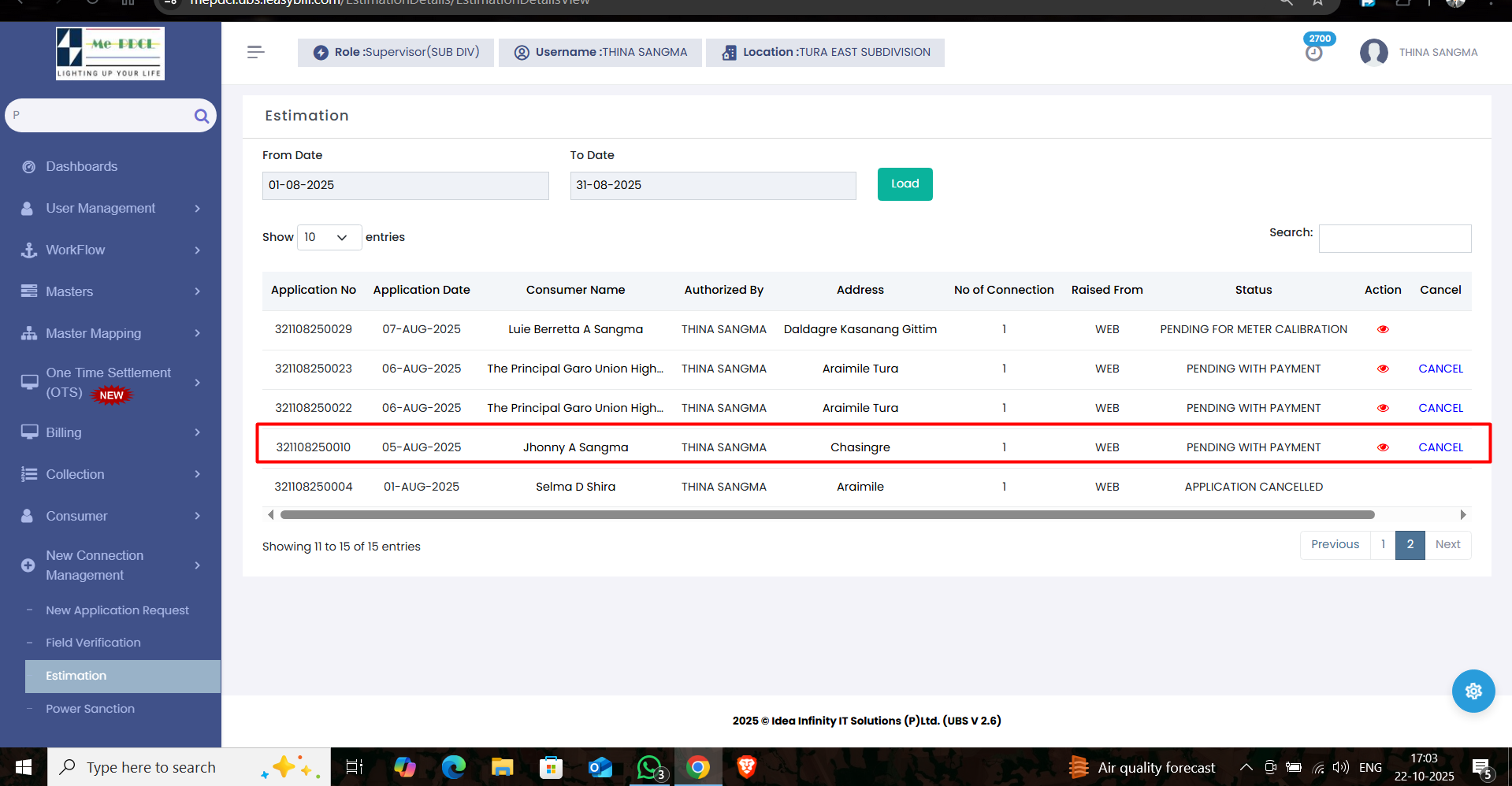Click the From Date input field
Screen dimensions: 1512x786
(x=405, y=185)
